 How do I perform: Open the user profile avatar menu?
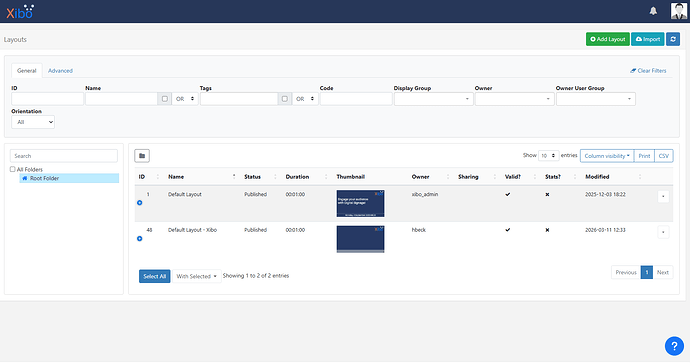(678, 11)
